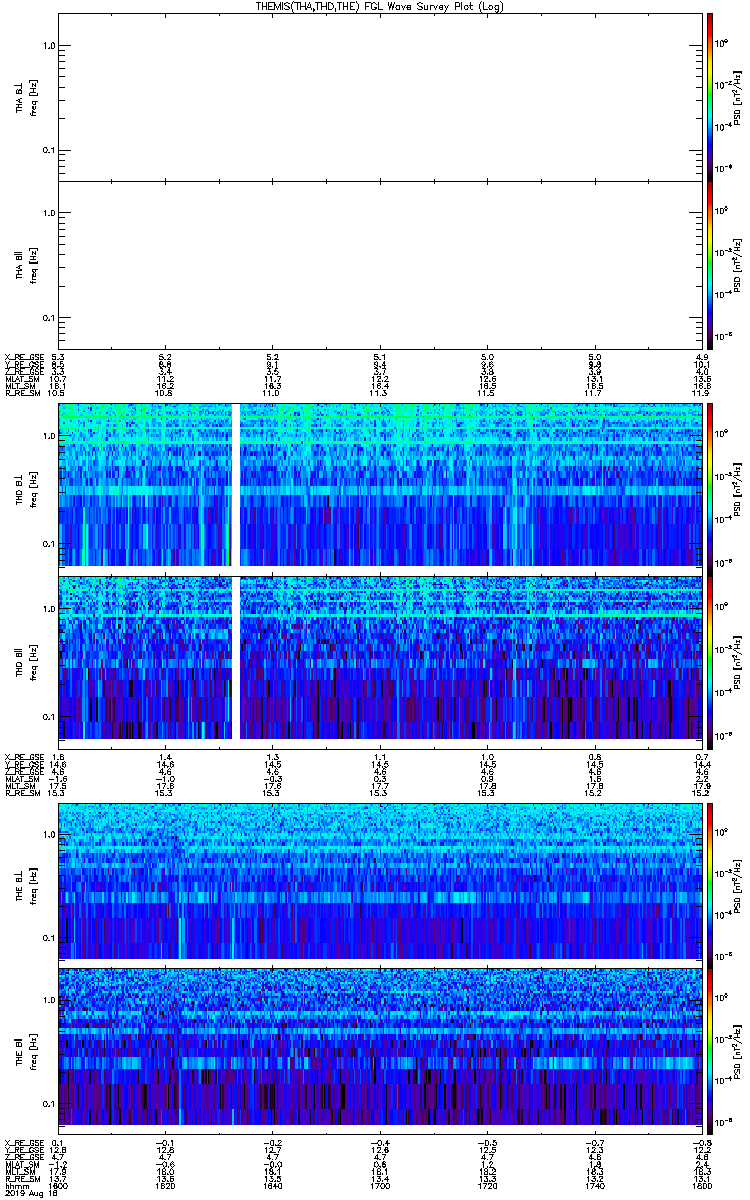Click the '0.1' tick of THE B⊥ panel
This screenshot has width=750, height=1200.
point(49,938)
